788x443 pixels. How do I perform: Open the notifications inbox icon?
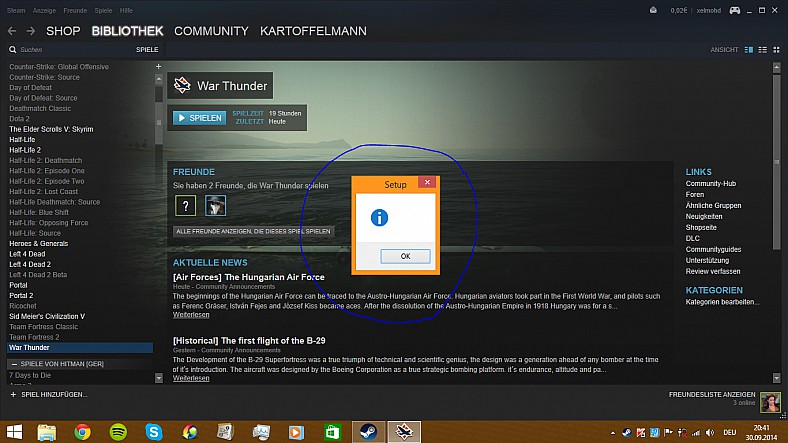click(x=653, y=10)
